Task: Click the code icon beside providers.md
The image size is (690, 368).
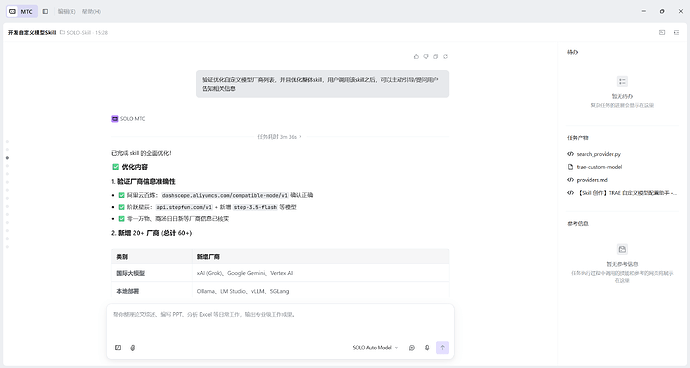Action: pos(570,180)
